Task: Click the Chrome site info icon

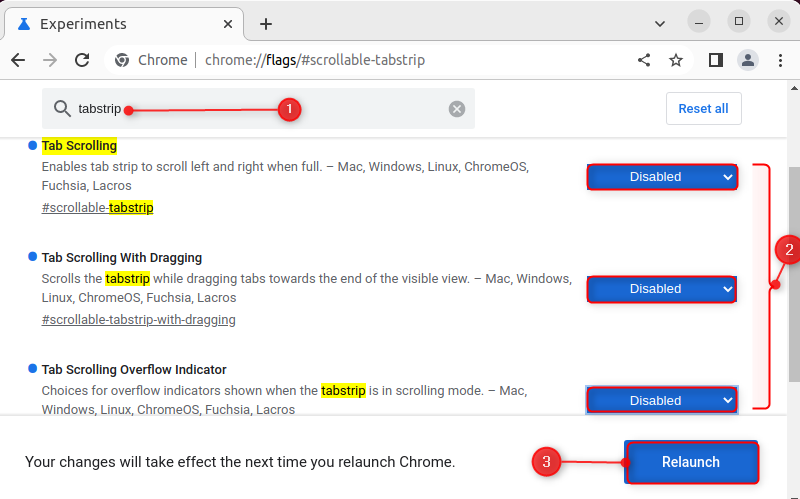Action: pos(122,60)
